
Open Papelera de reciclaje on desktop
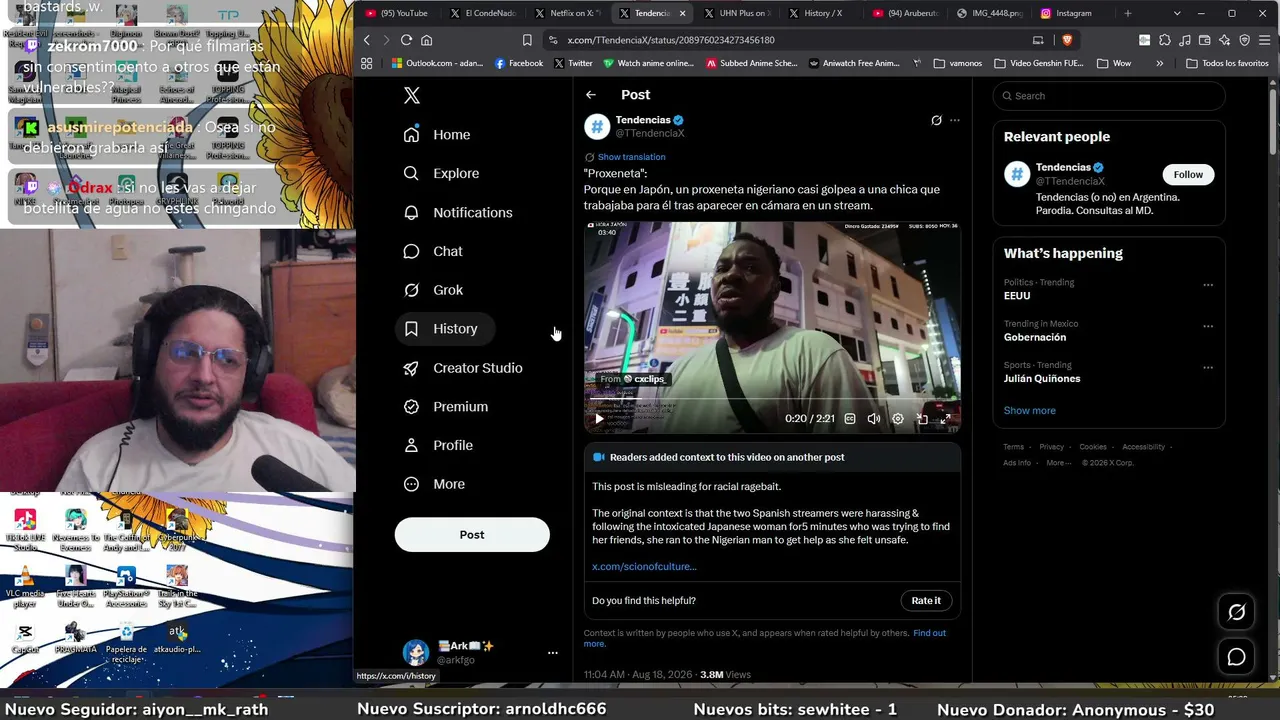click(x=126, y=642)
